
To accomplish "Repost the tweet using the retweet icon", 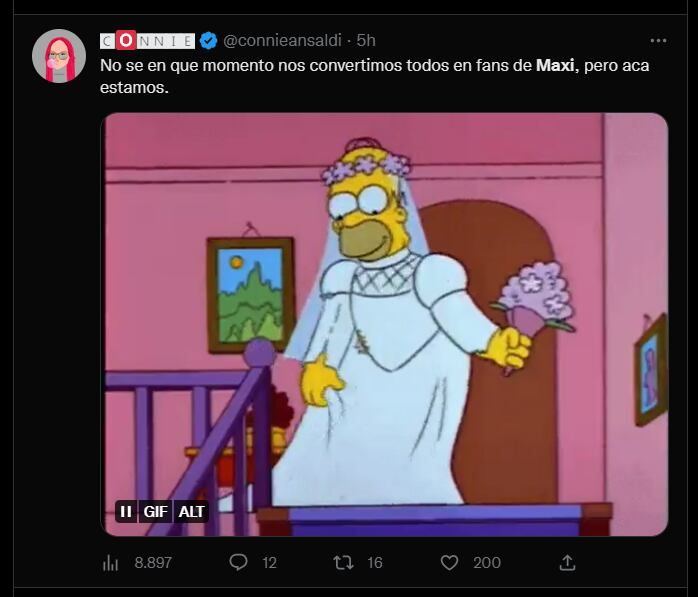I will coord(343,562).
